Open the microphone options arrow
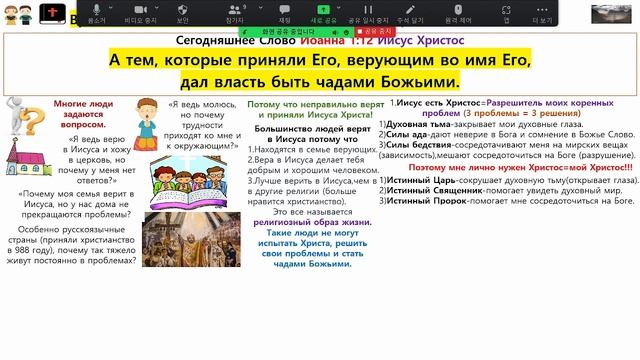The image size is (640, 360). tap(111, 8)
